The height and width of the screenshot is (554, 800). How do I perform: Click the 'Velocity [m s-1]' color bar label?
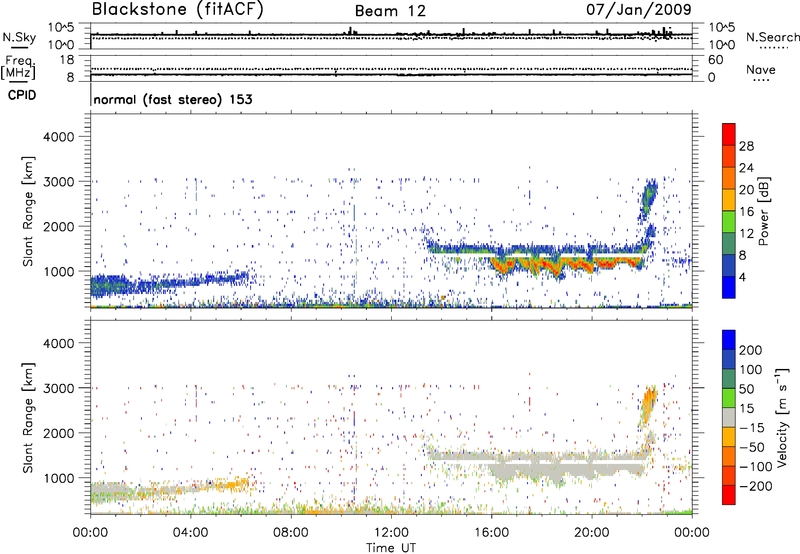[x=781, y=417]
